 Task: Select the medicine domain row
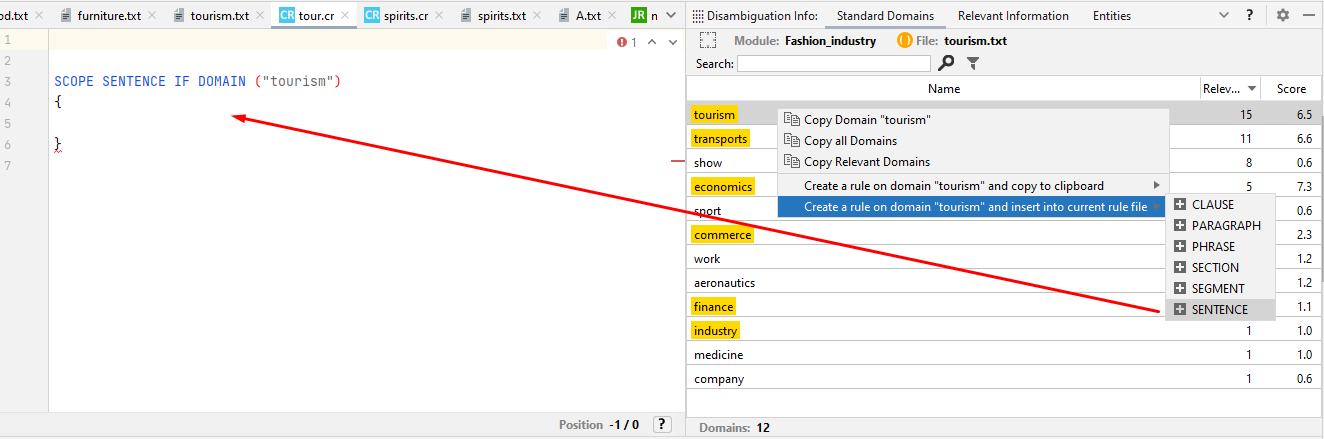click(x=719, y=355)
